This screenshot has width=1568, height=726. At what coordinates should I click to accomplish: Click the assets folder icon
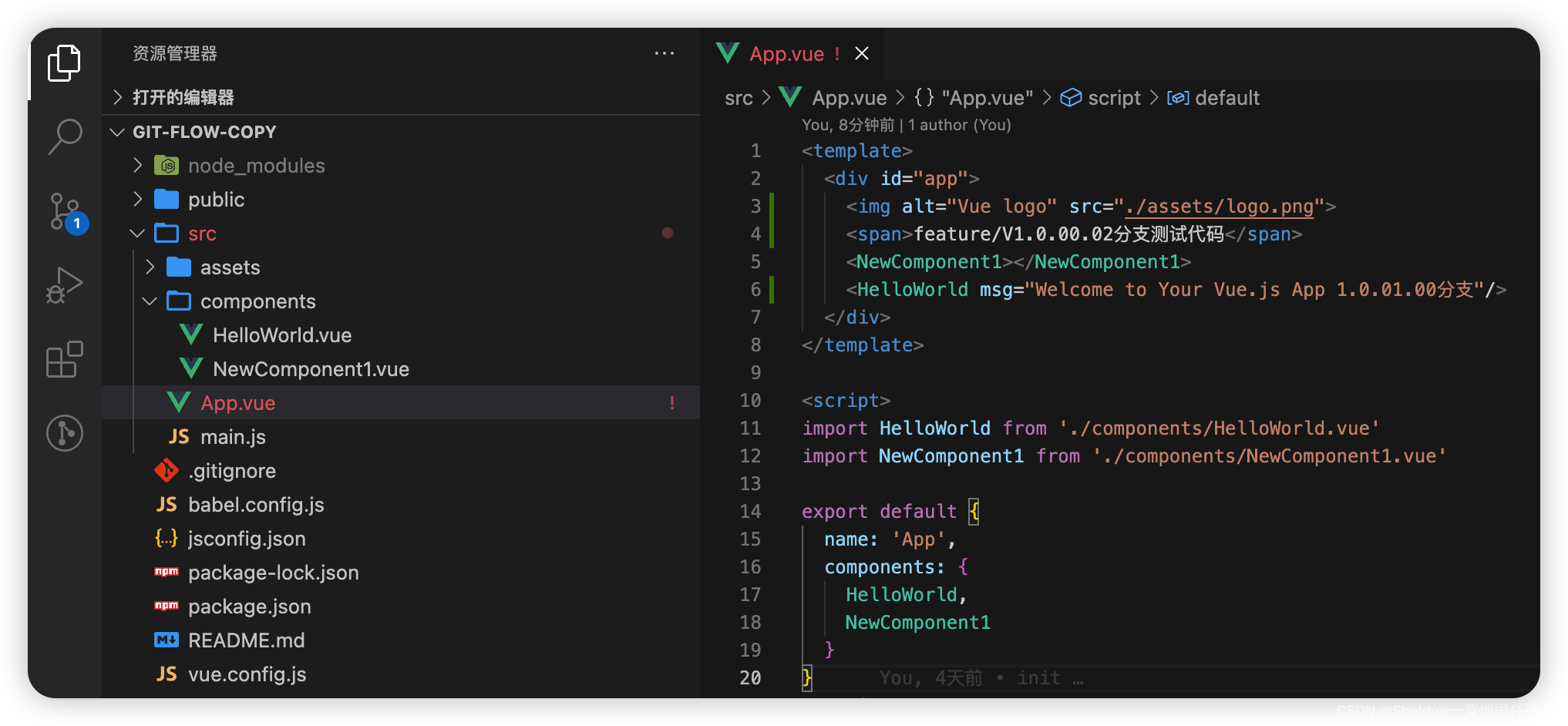[x=179, y=267]
